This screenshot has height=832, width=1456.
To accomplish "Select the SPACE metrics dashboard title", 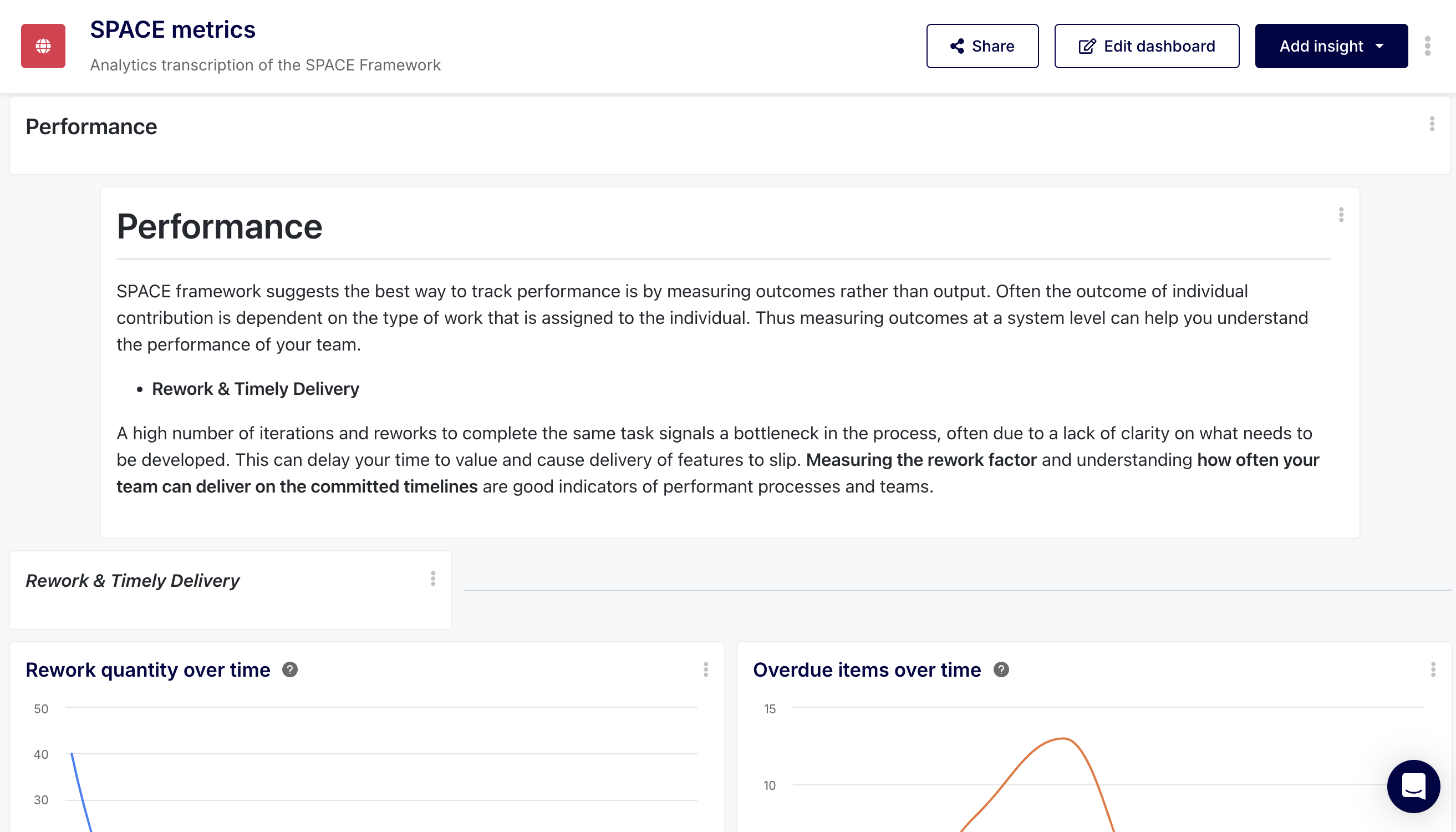I will pos(172,30).
